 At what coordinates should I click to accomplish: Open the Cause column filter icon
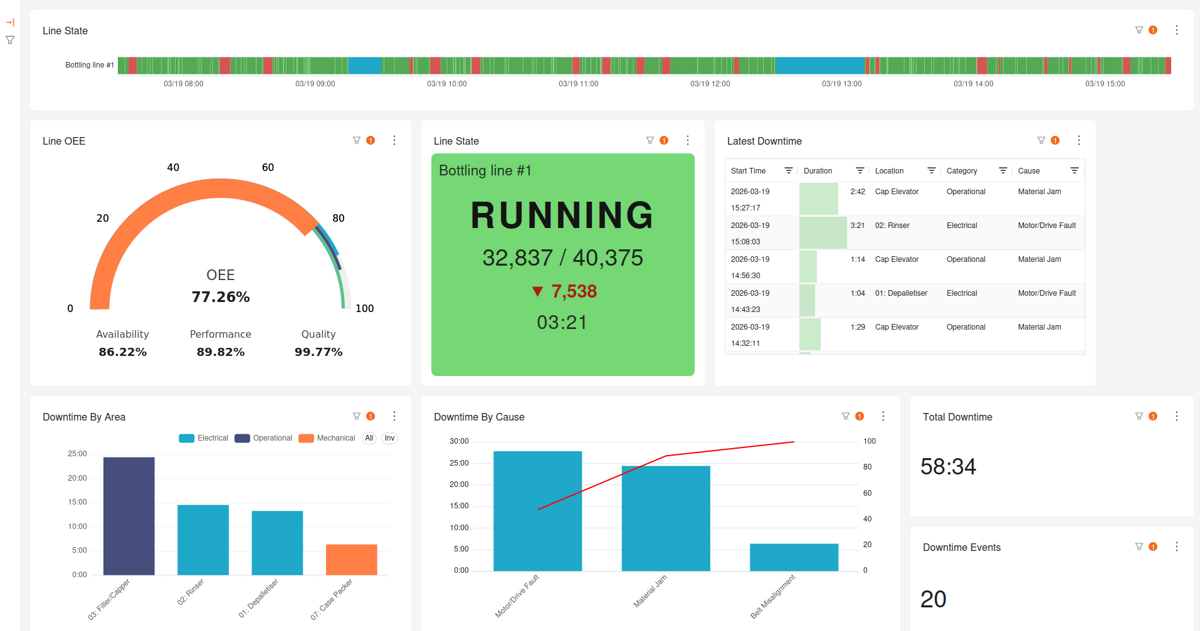1074,170
